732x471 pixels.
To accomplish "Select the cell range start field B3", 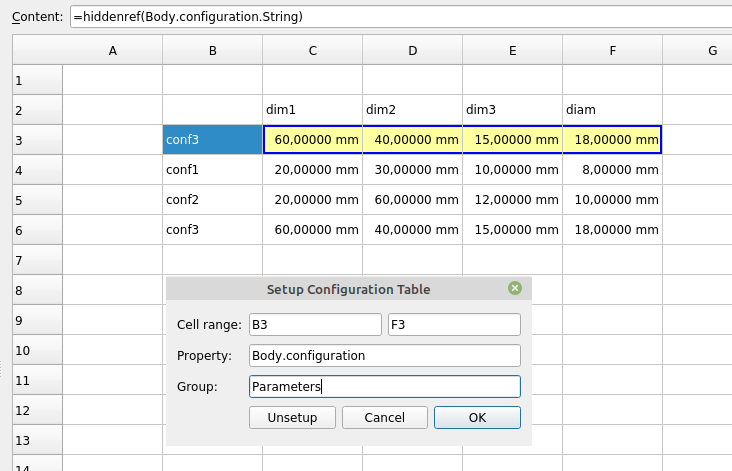I will (315, 325).
